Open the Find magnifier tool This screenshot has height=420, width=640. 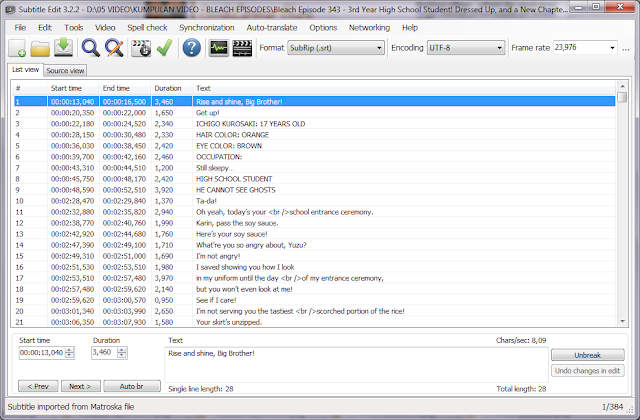[91, 48]
